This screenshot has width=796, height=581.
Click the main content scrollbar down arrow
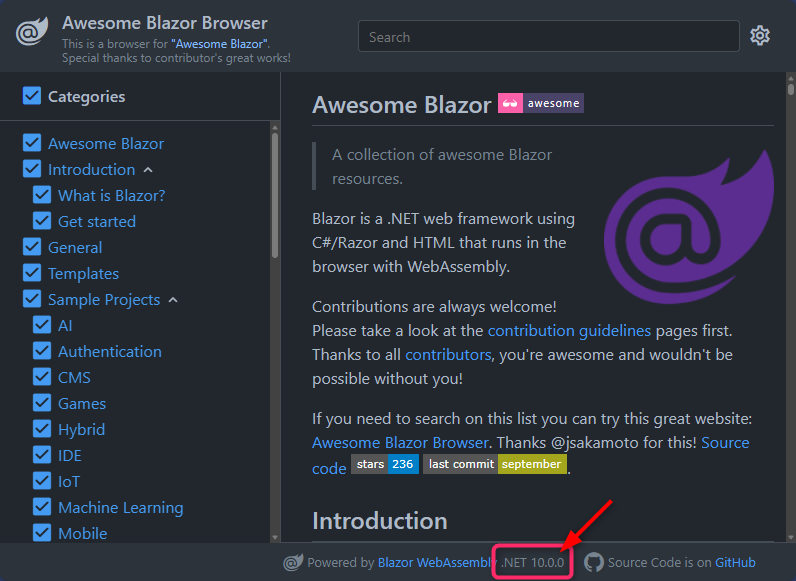pos(790,537)
